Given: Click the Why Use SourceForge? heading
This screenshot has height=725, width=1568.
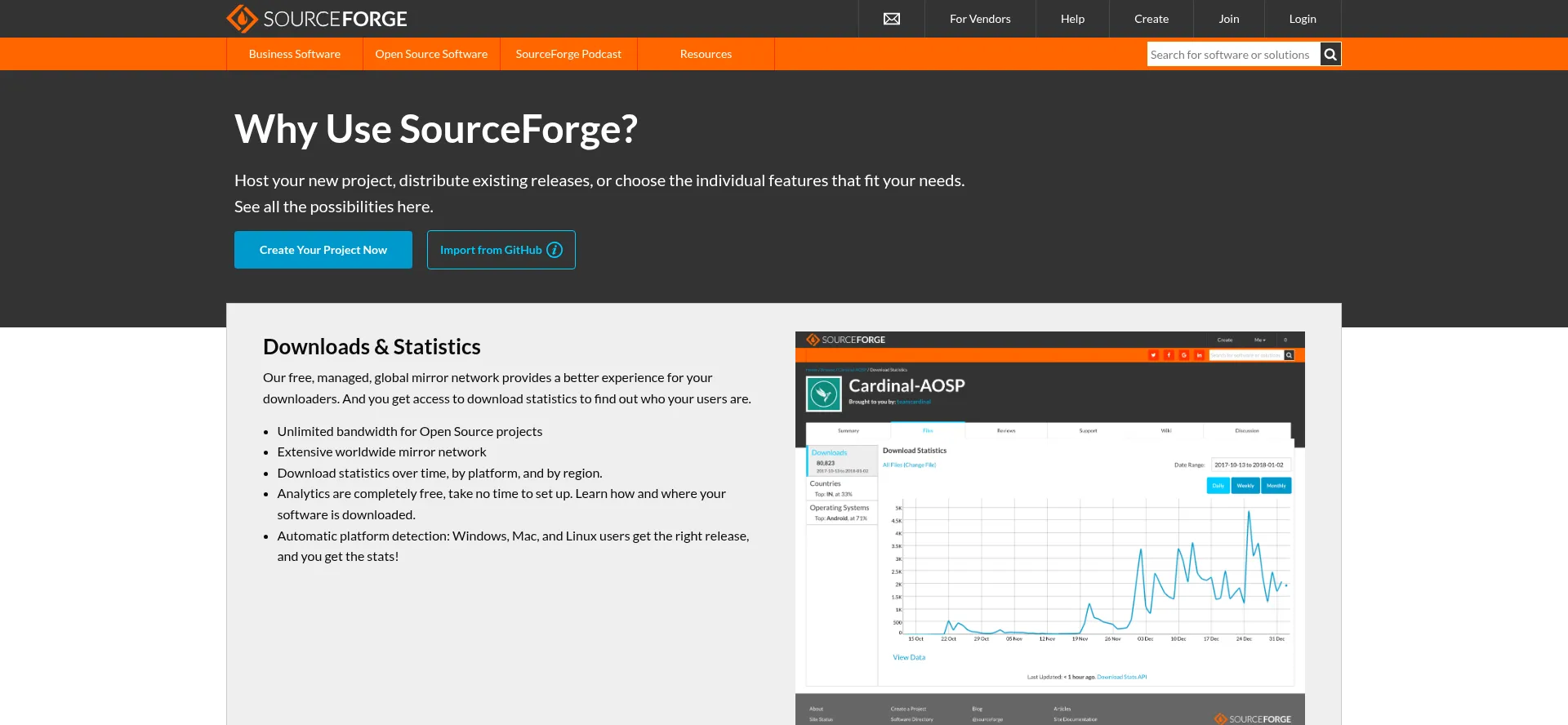Looking at the screenshot, I should [x=436, y=129].
